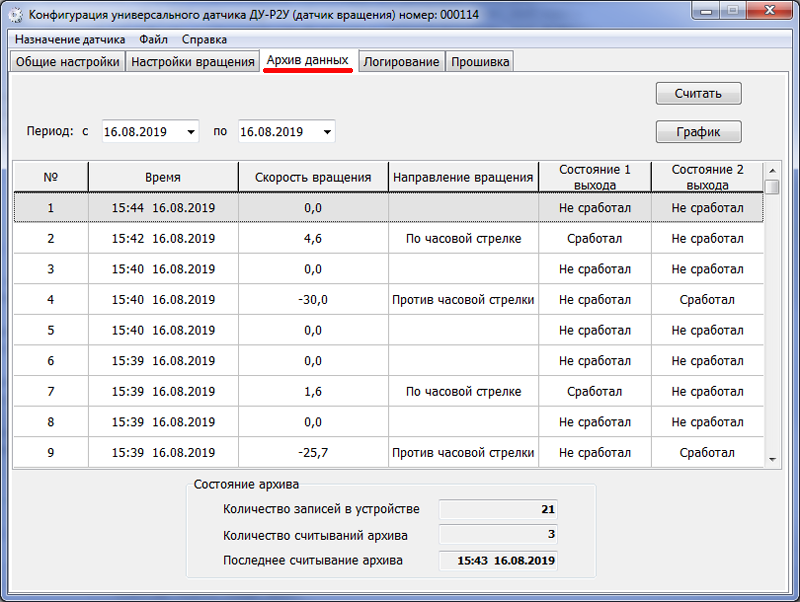The width and height of the screenshot is (800, 602).
Task: Click the application icon in title bar
Action: (16, 15)
